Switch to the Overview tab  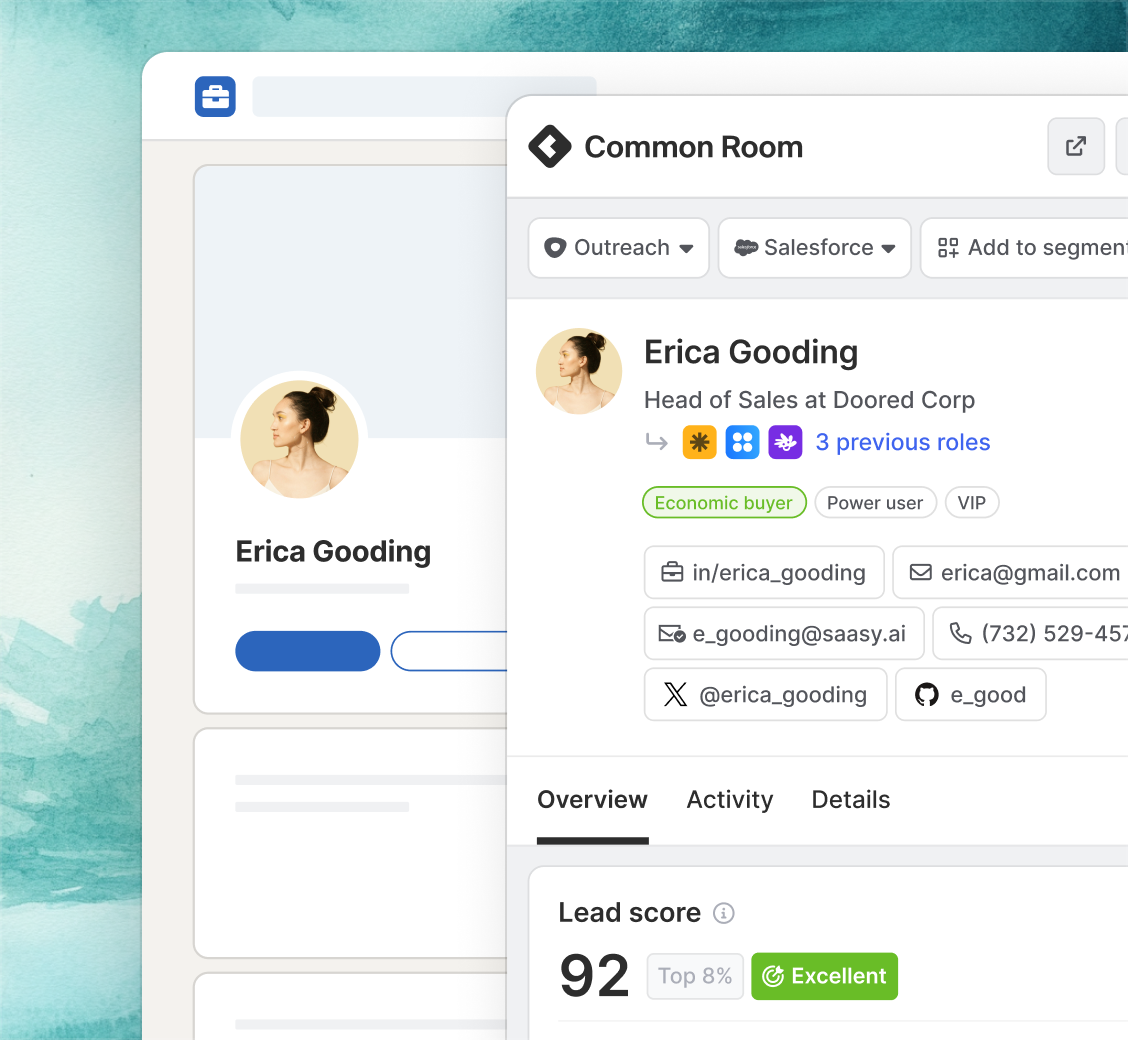[x=592, y=800]
